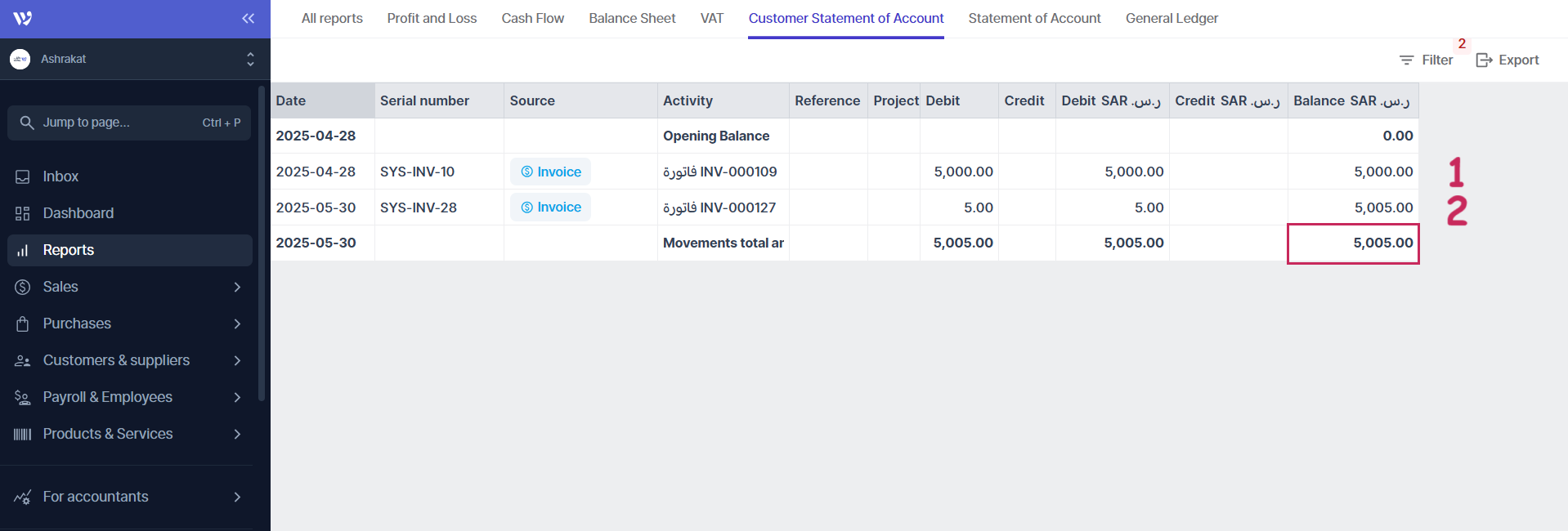Expand Products & Services section
The image size is (1568, 531).
pos(237,434)
